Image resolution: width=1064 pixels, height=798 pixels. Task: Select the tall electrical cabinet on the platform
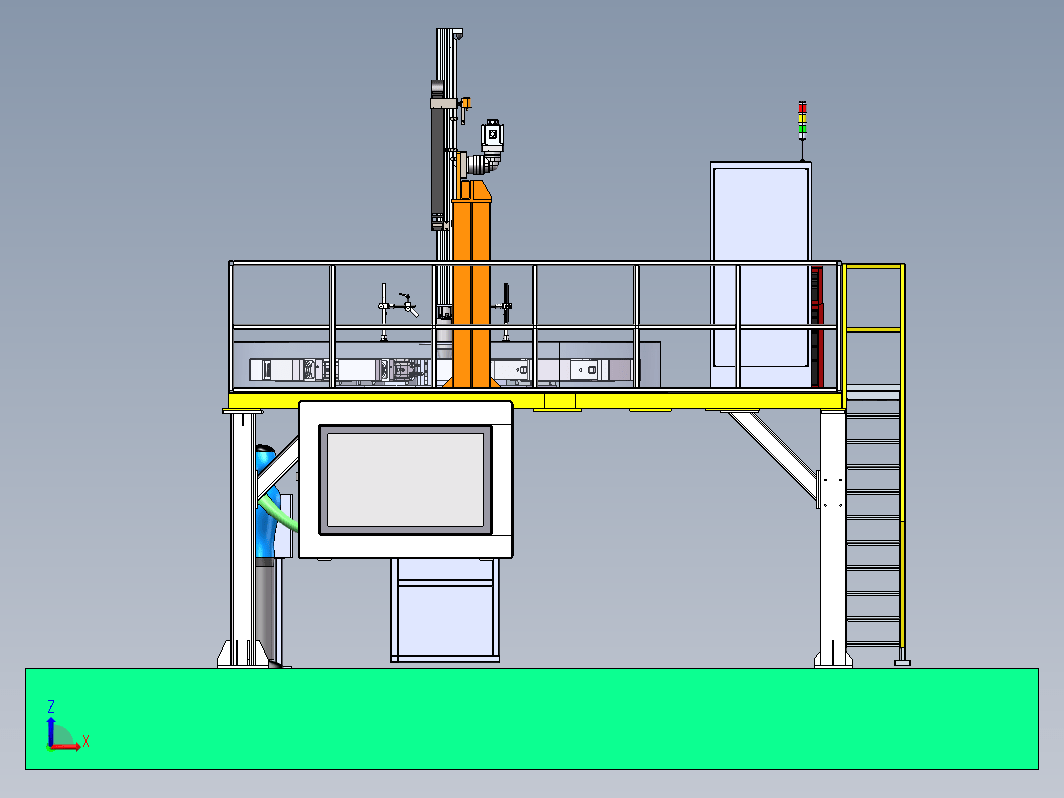click(x=761, y=273)
